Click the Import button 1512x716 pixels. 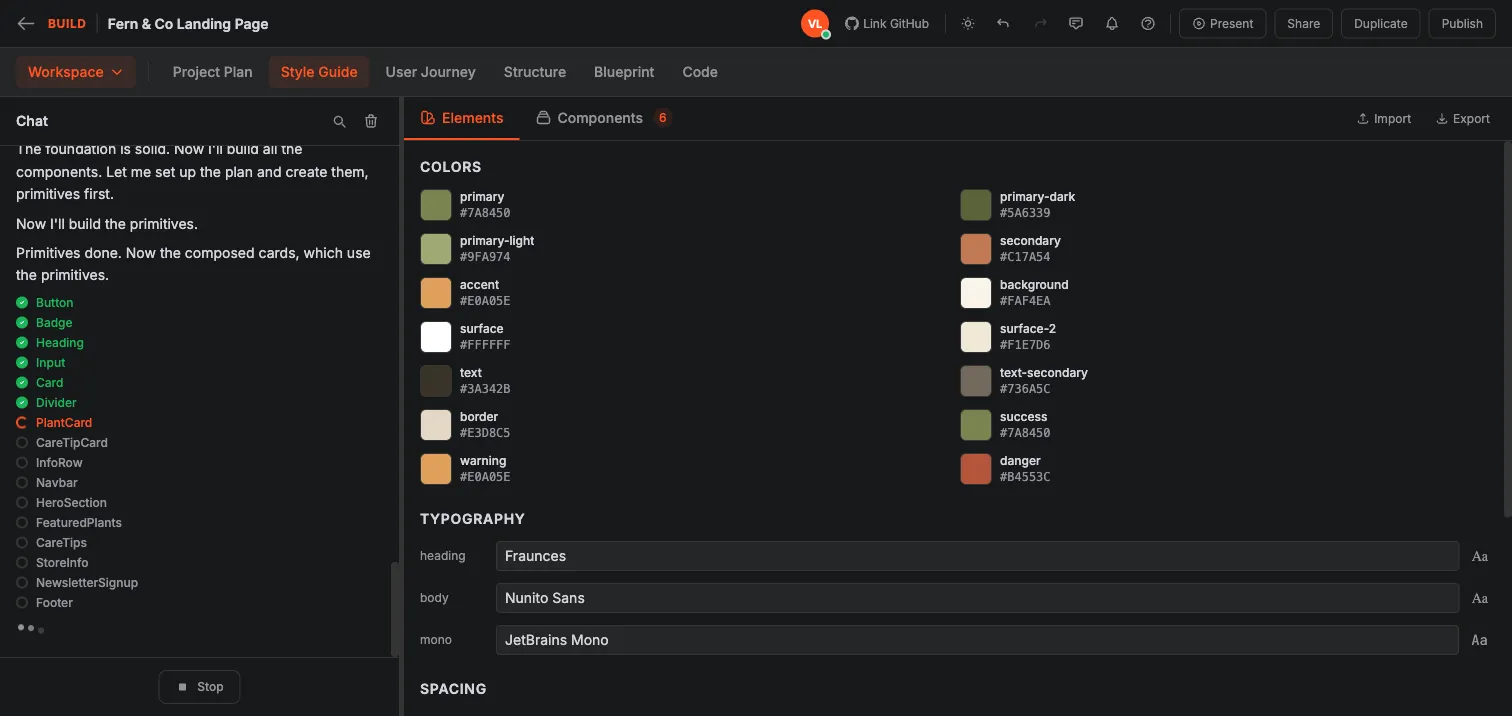pos(1384,118)
